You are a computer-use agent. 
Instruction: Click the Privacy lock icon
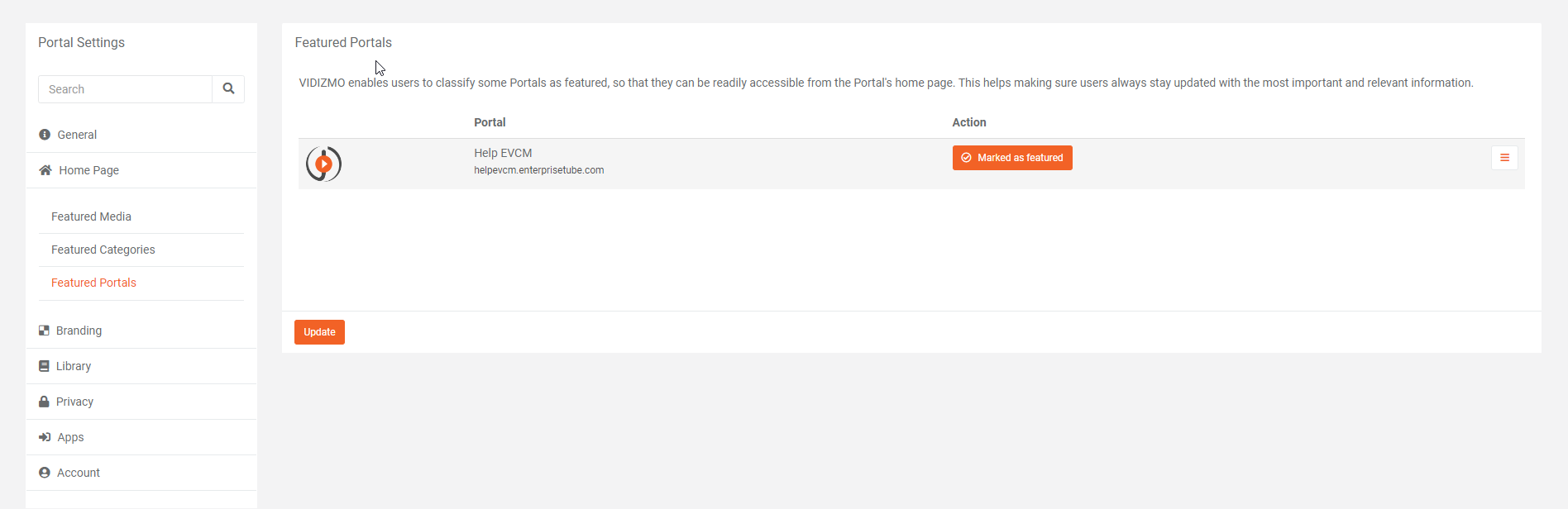[x=44, y=402]
